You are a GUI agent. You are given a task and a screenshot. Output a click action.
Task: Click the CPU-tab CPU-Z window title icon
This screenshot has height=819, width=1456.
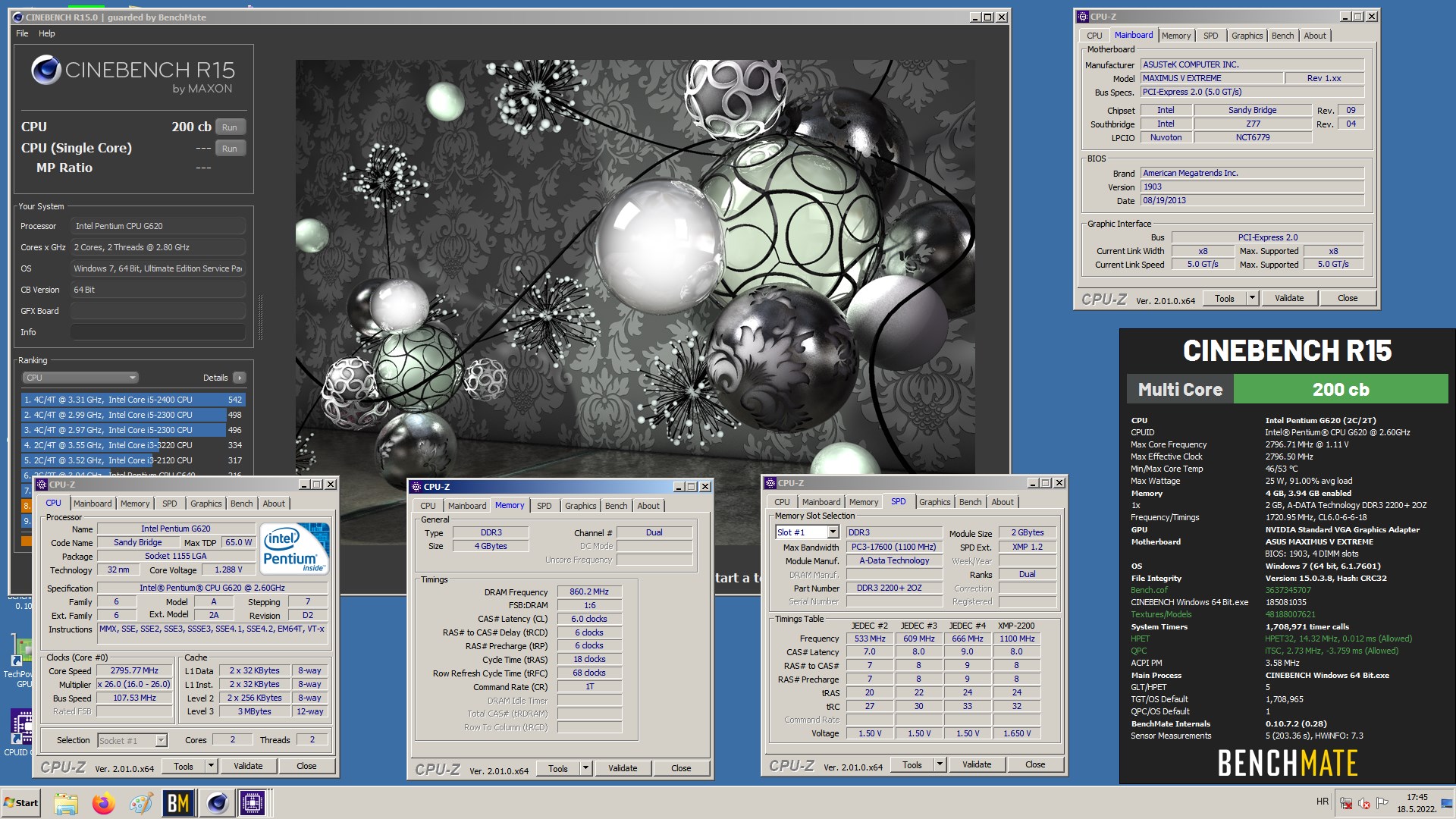pyautogui.click(x=42, y=485)
